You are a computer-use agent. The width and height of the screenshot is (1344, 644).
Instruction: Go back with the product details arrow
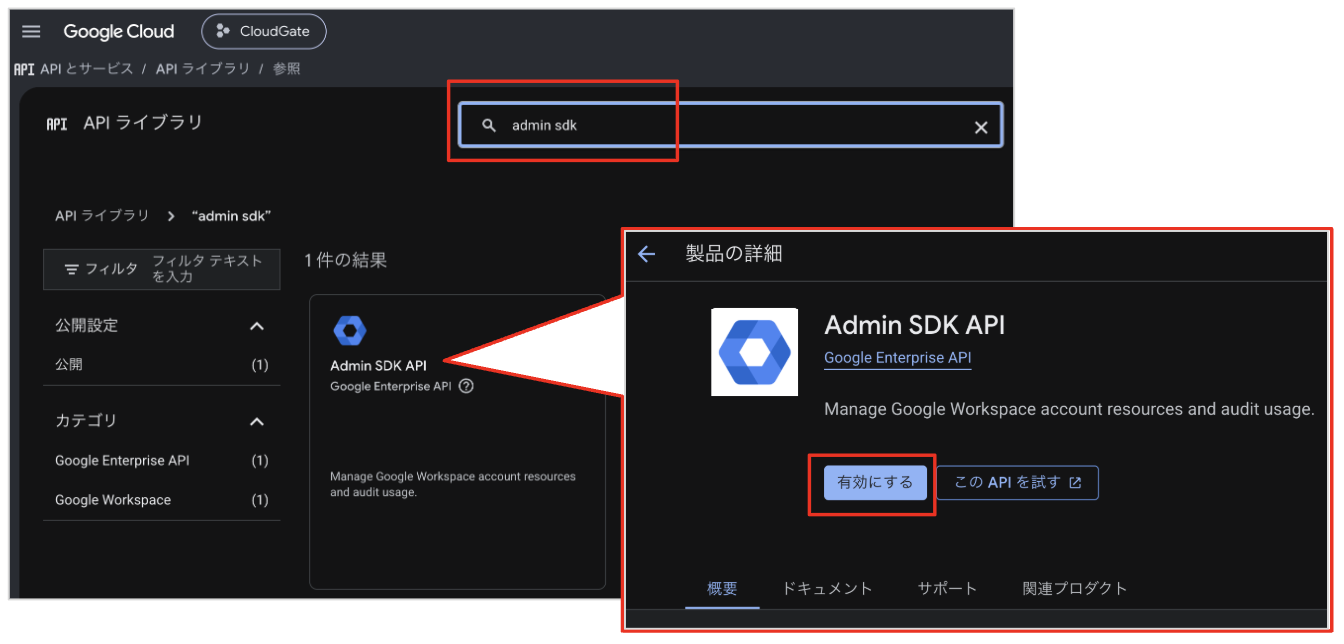646,254
